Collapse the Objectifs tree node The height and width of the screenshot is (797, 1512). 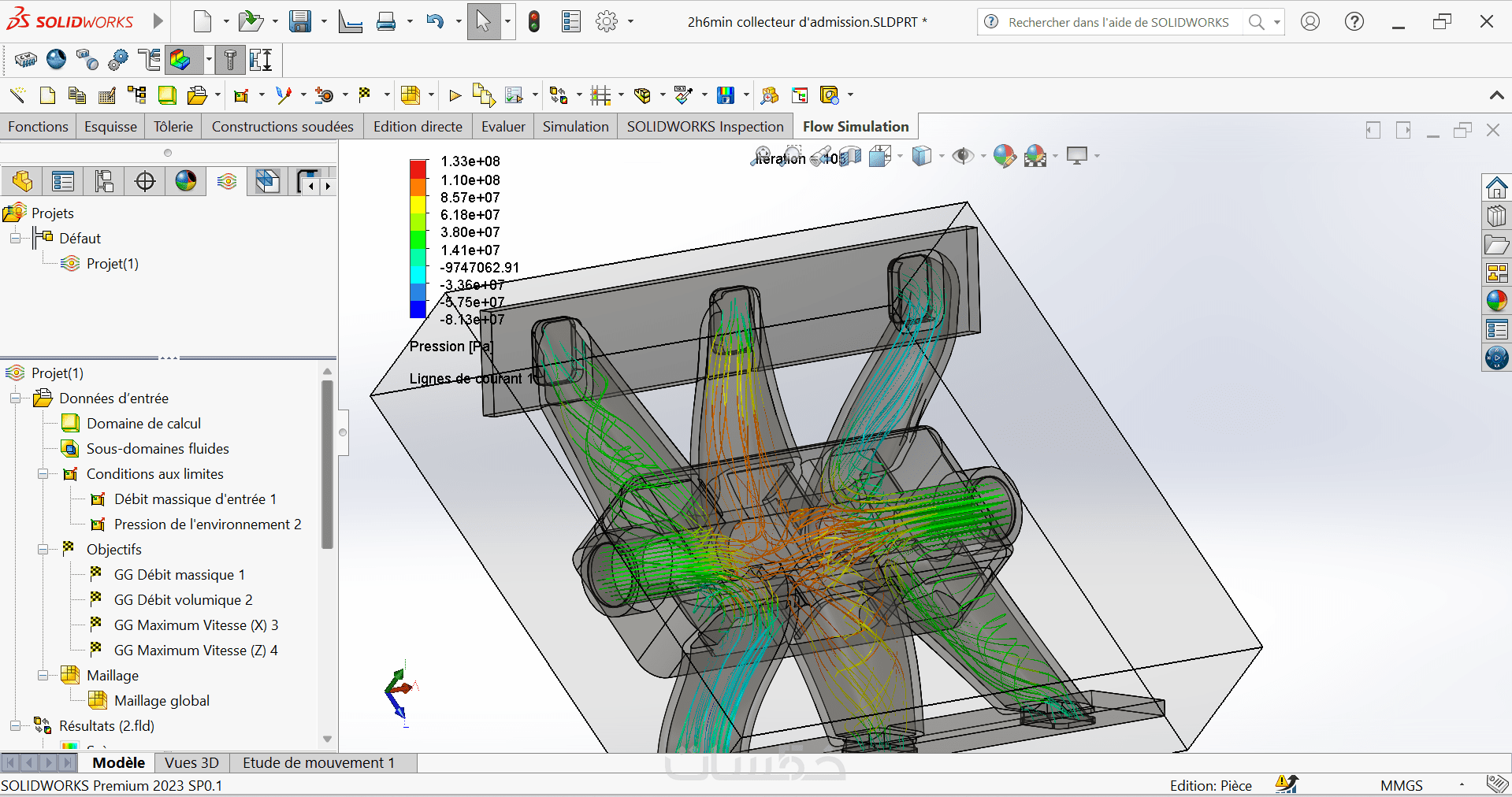[x=43, y=550]
